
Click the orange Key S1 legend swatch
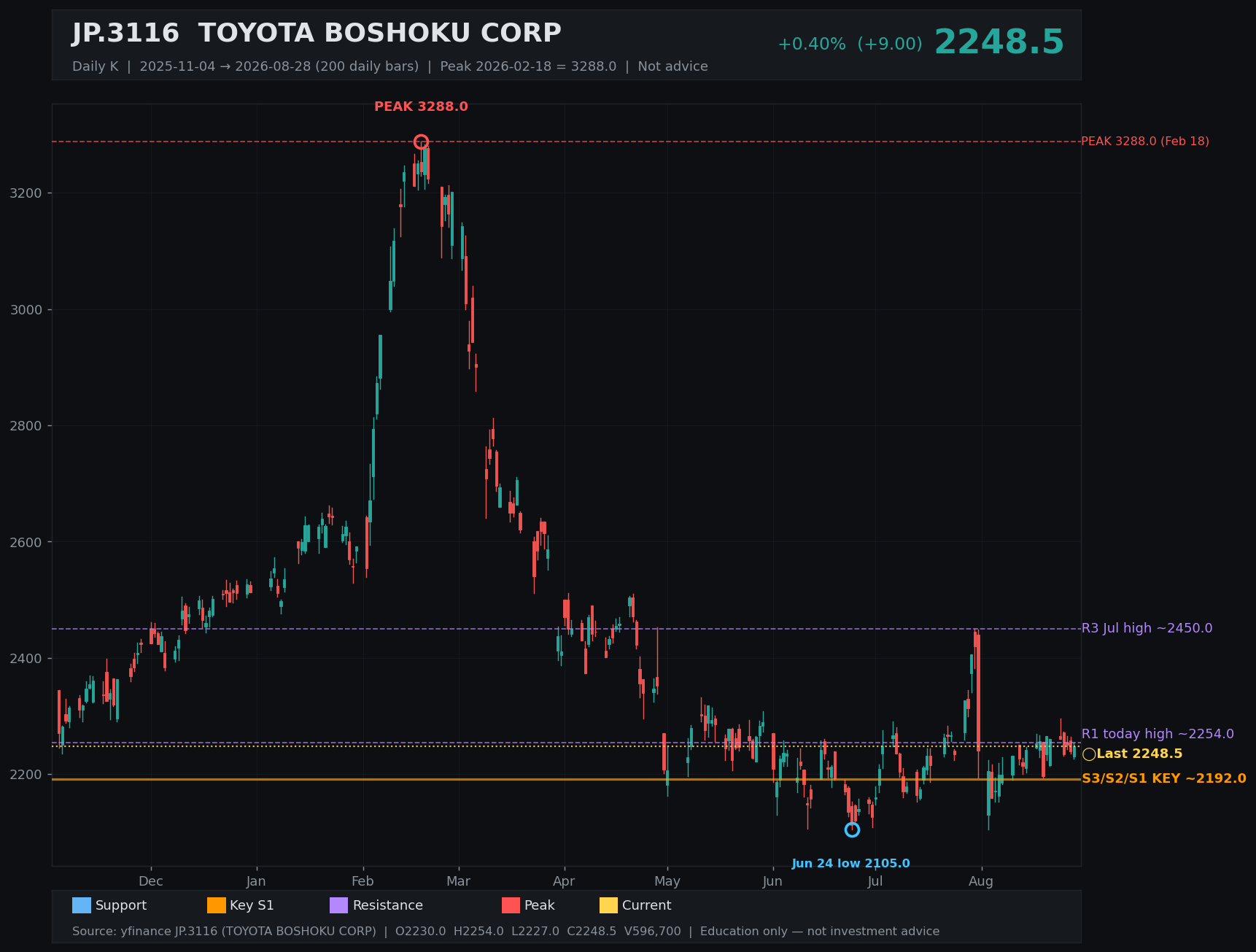[217, 905]
